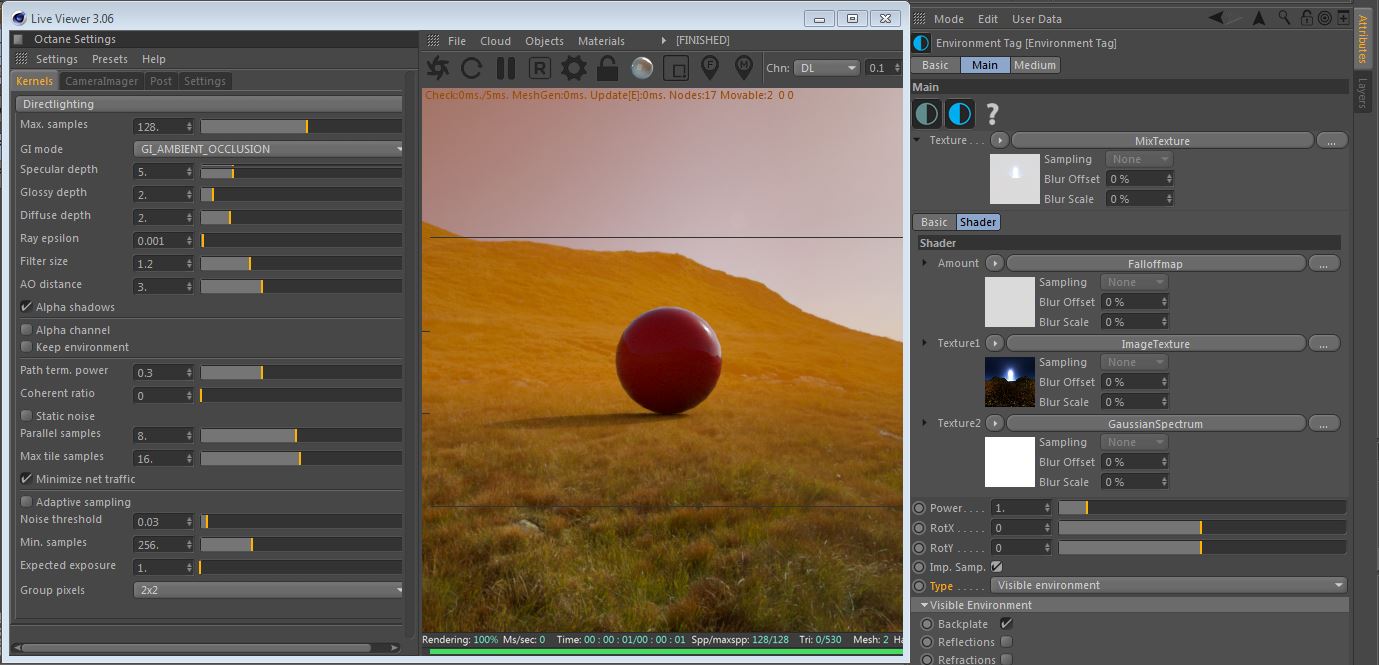Activate the focus picker pin icon
Viewport: 1379px width, 665px height.
click(710, 68)
